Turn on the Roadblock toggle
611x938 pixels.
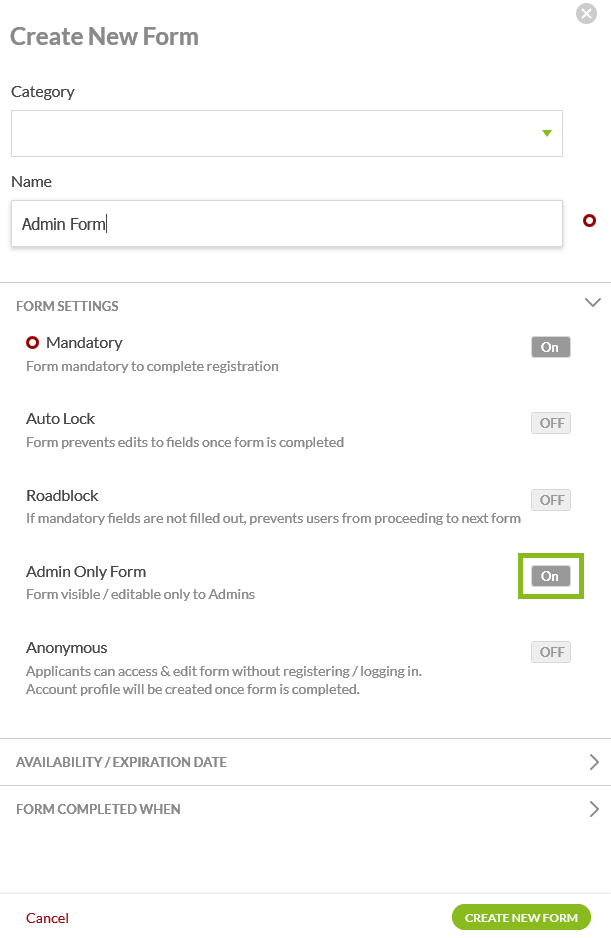point(551,500)
